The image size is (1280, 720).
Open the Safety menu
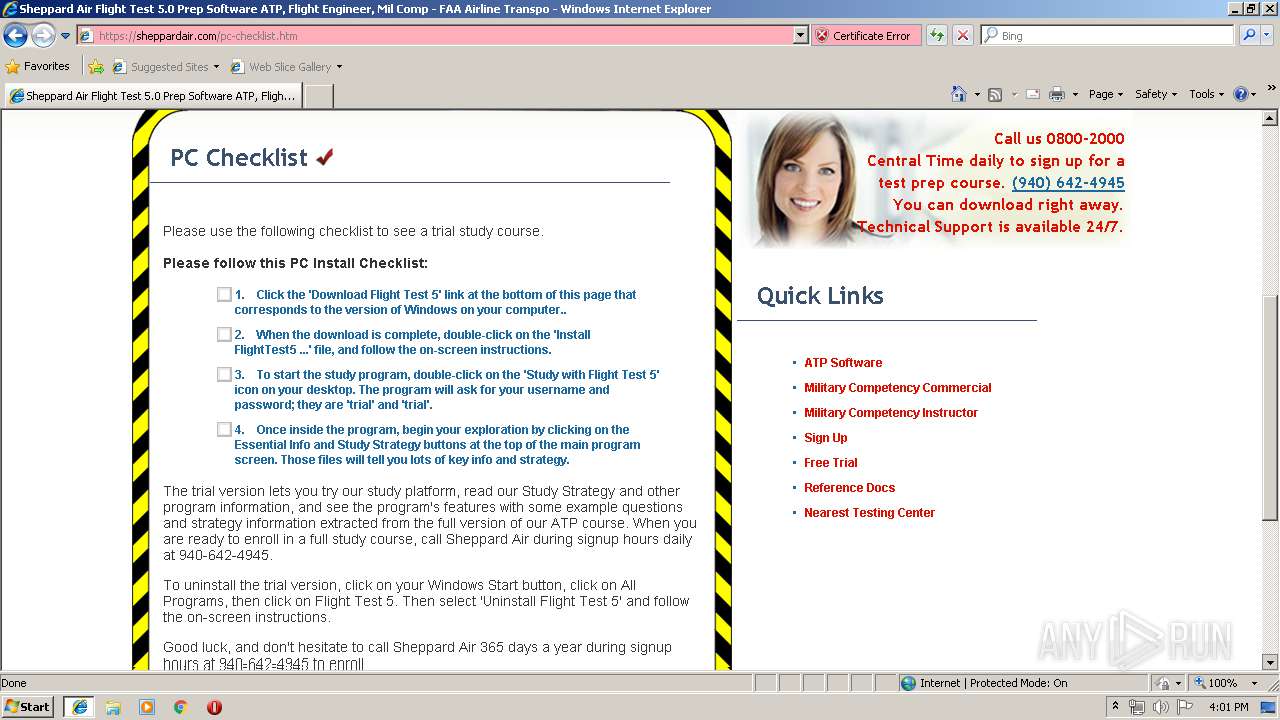tap(1156, 94)
